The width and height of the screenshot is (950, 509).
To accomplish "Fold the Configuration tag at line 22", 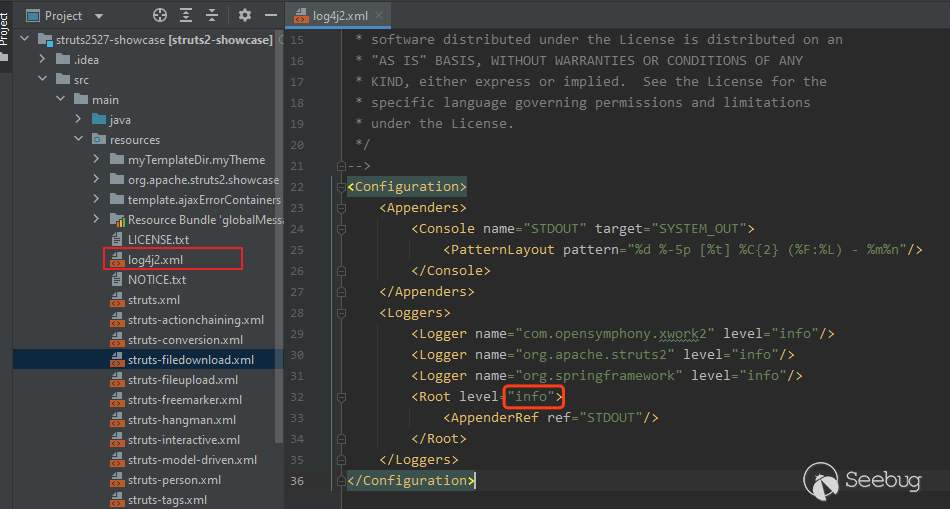I will 343,187.
